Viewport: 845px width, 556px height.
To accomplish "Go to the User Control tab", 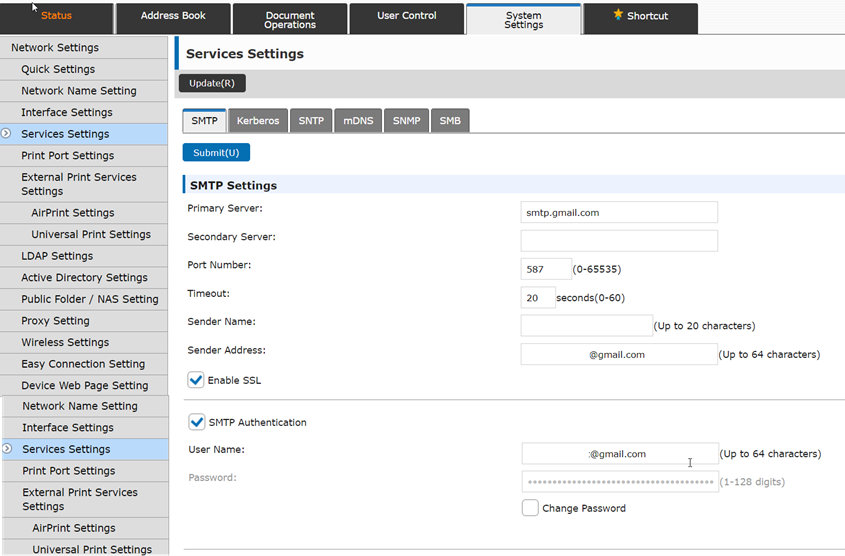I will [406, 19].
